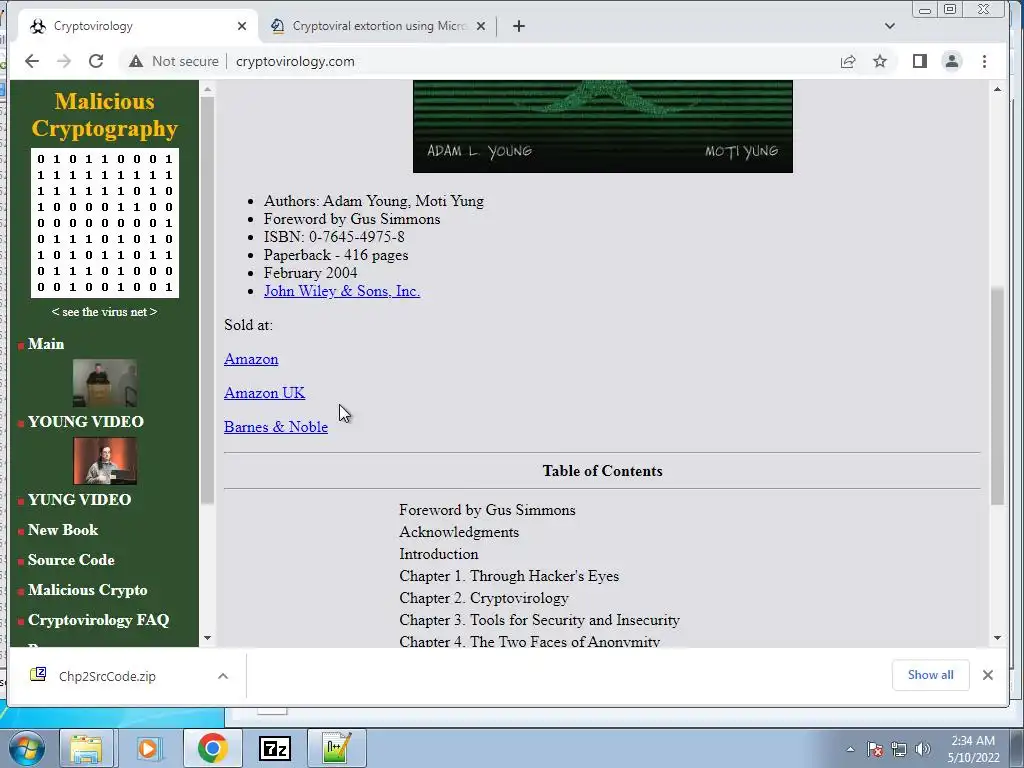This screenshot has height=768, width=1024.
Task: Click the 'Foreword by Gus Simmons' contents entry
Action: pyautogui.click(x=487, y=510)
